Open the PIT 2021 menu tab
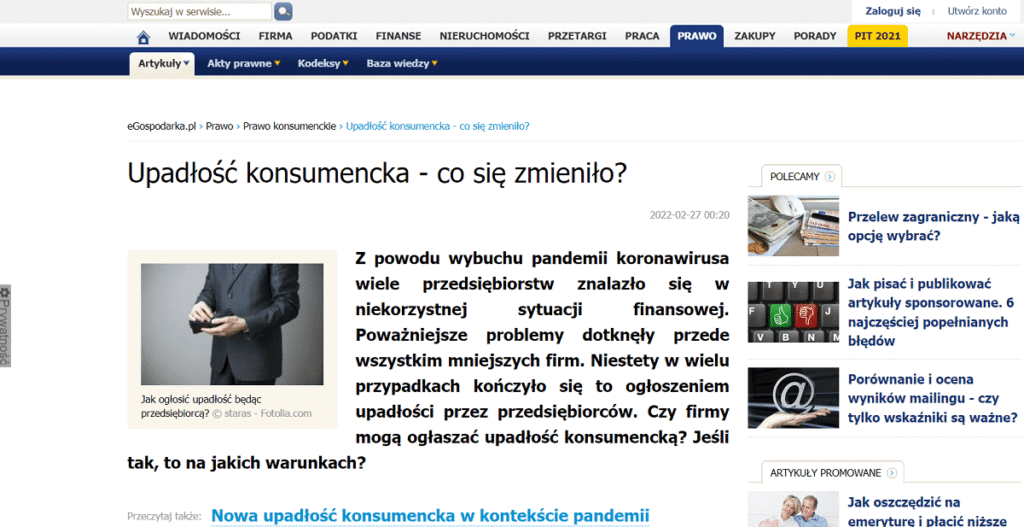The height and width of the screenshot is (527, 1024). 877,36
